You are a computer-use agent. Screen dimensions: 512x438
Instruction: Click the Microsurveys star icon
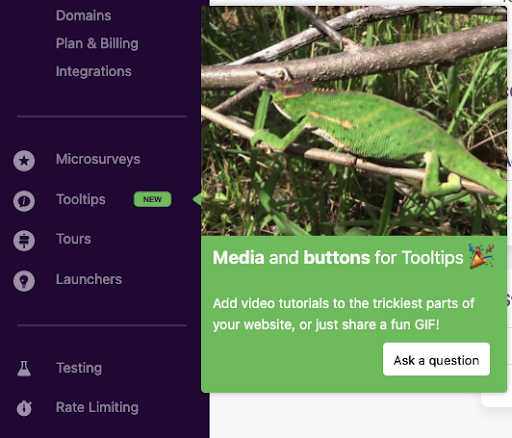click(24, 161)
